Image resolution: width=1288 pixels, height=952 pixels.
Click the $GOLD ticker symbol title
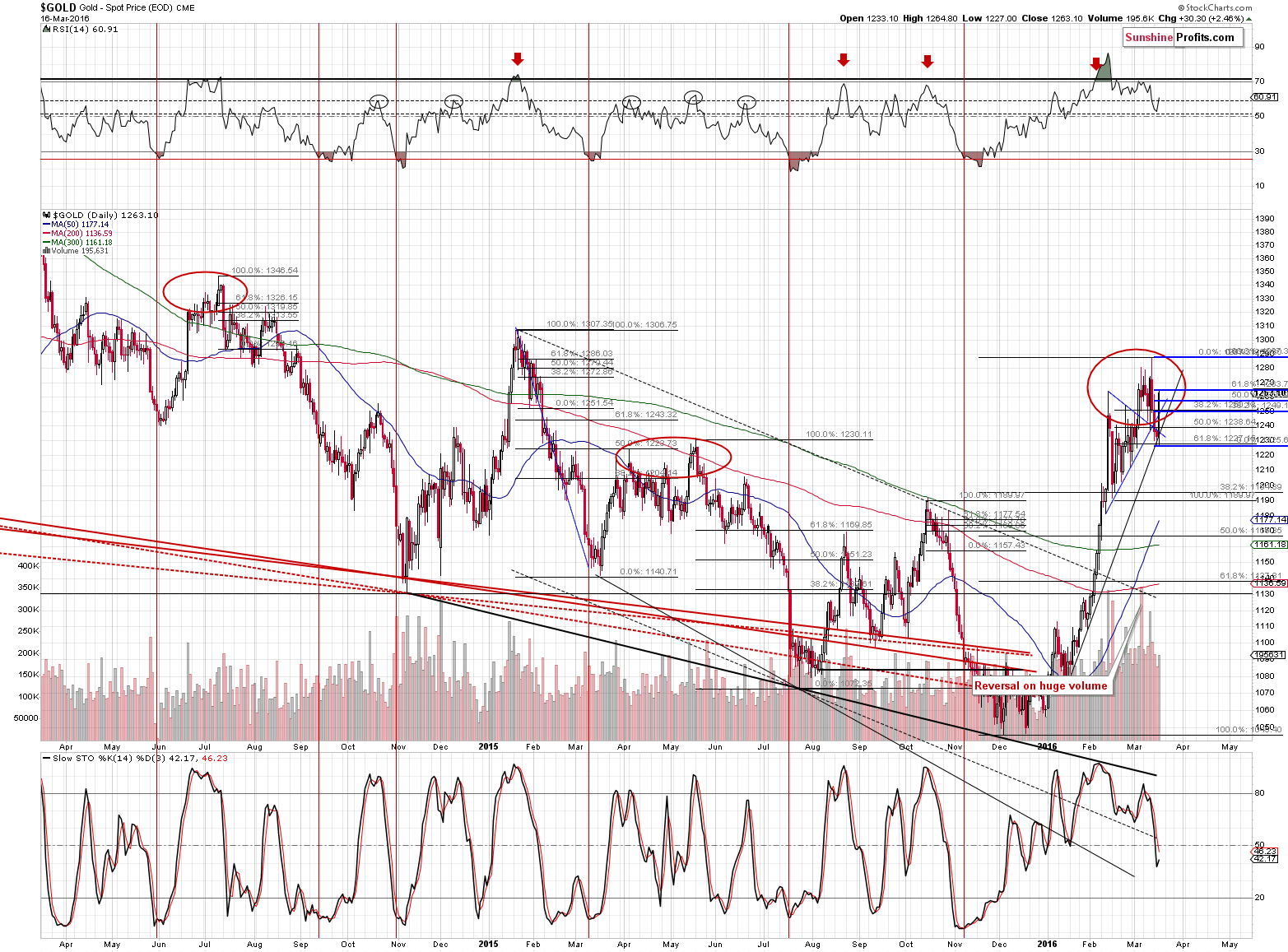58,7
